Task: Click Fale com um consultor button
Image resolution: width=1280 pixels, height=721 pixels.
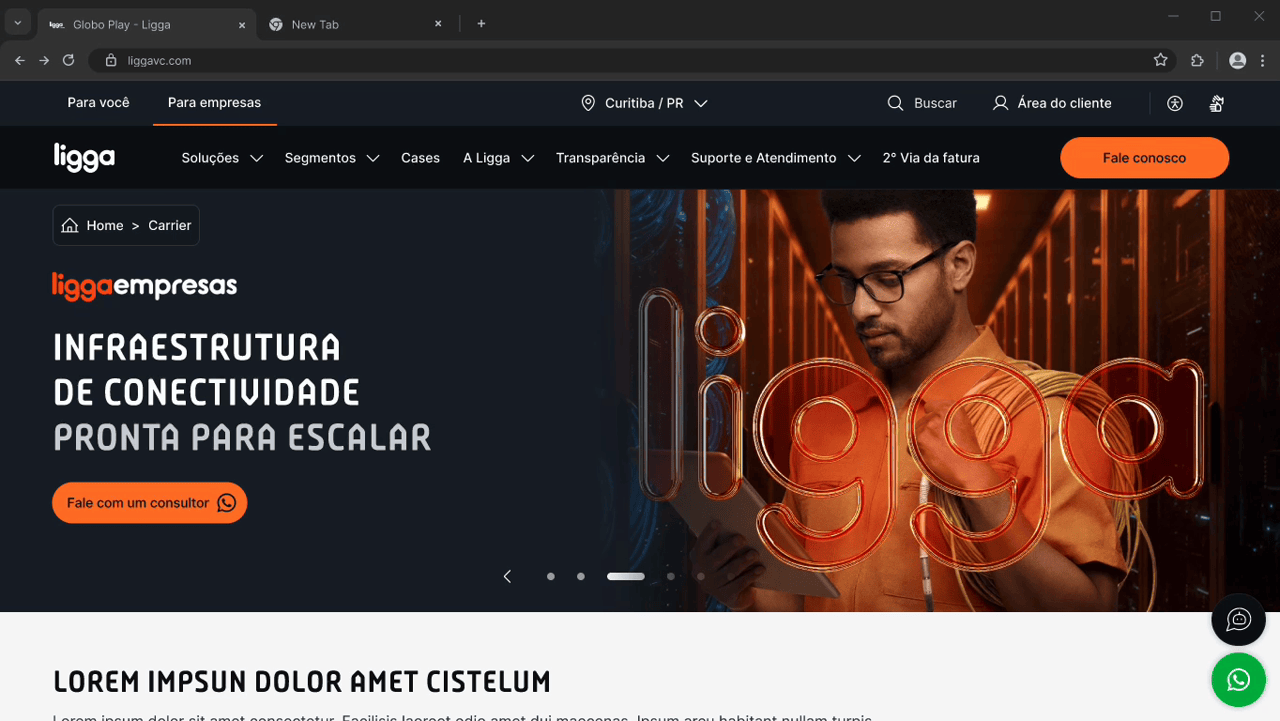Action: 150,503
